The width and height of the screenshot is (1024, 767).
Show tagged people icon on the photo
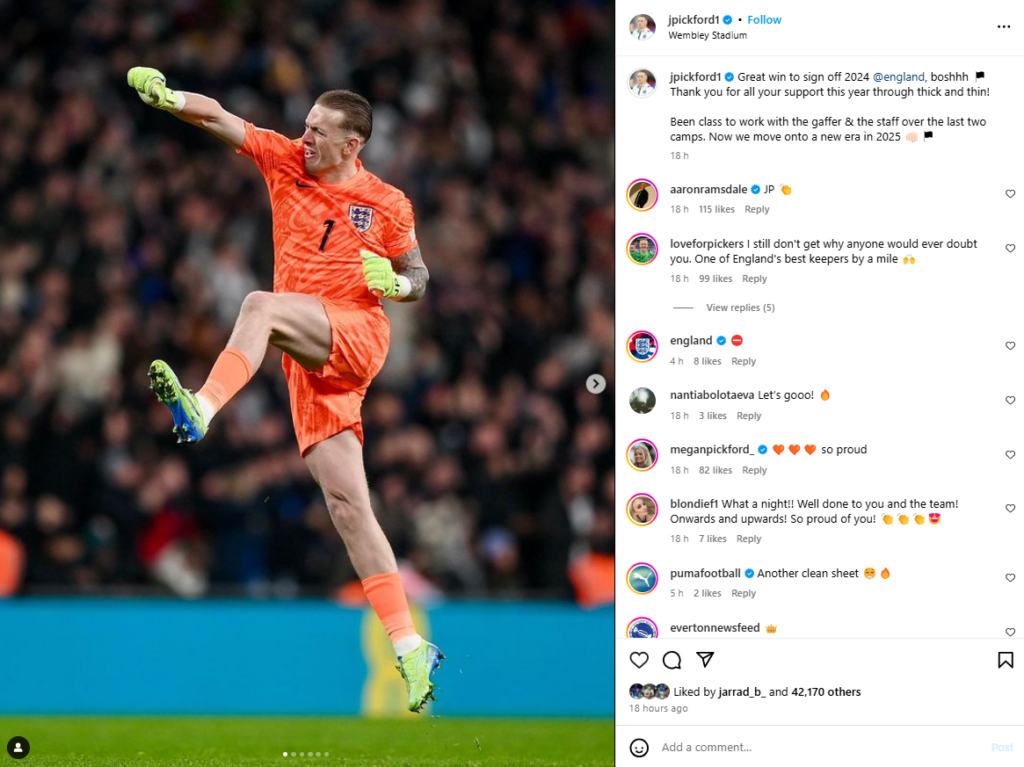point(18,747)
